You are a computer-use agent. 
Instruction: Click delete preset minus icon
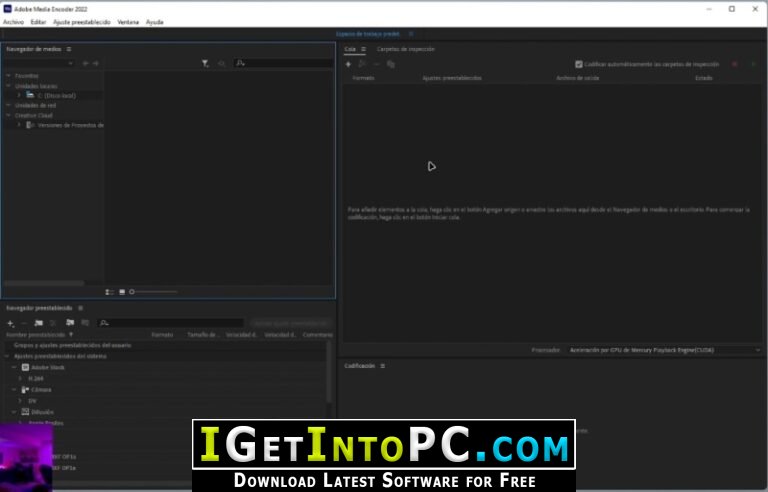pos(24,323)
